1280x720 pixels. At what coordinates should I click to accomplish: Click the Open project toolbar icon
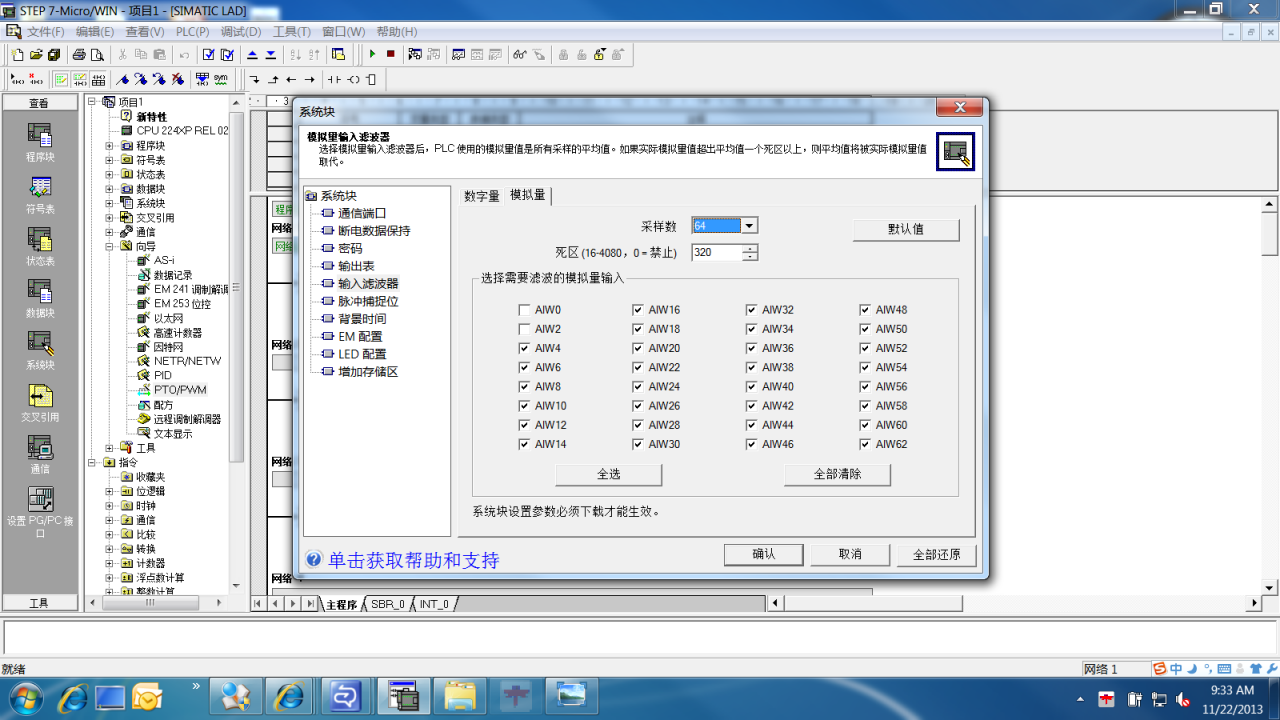36,54
